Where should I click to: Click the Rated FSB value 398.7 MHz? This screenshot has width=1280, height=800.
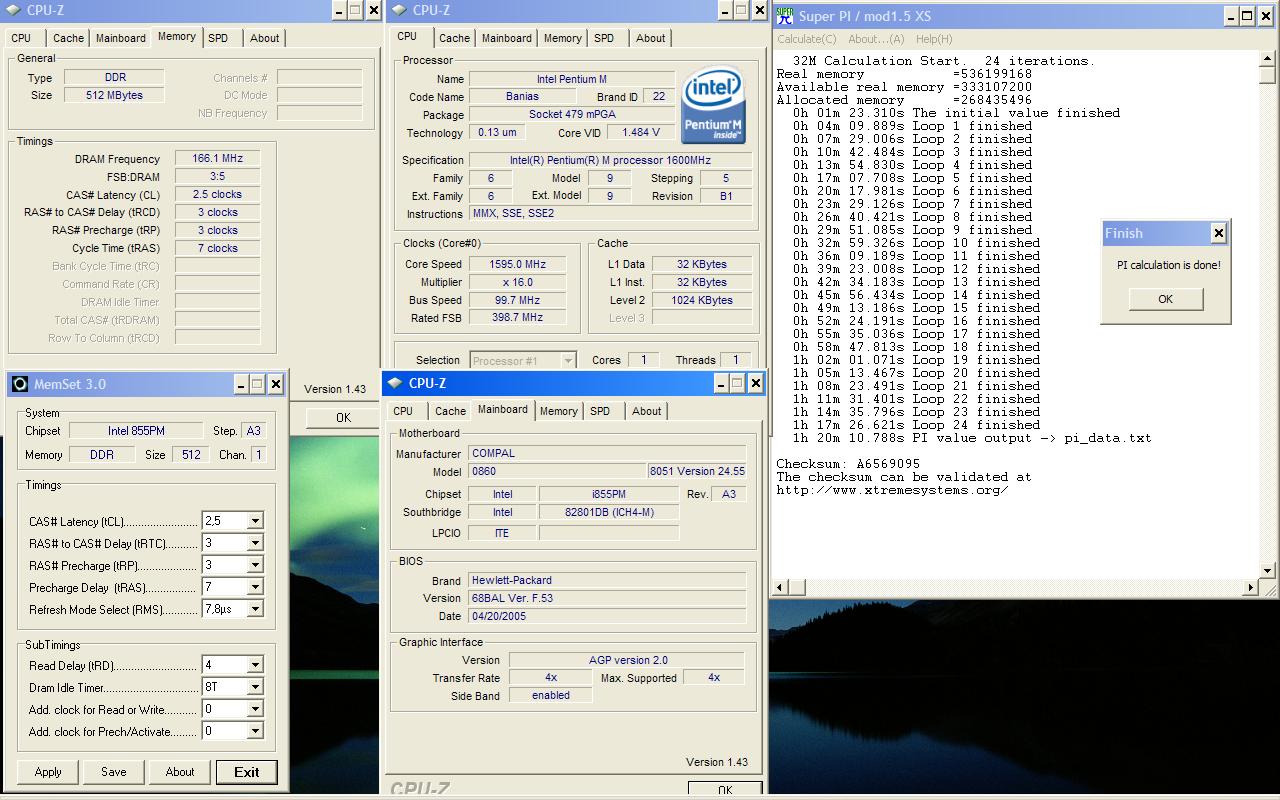(518, 318)
